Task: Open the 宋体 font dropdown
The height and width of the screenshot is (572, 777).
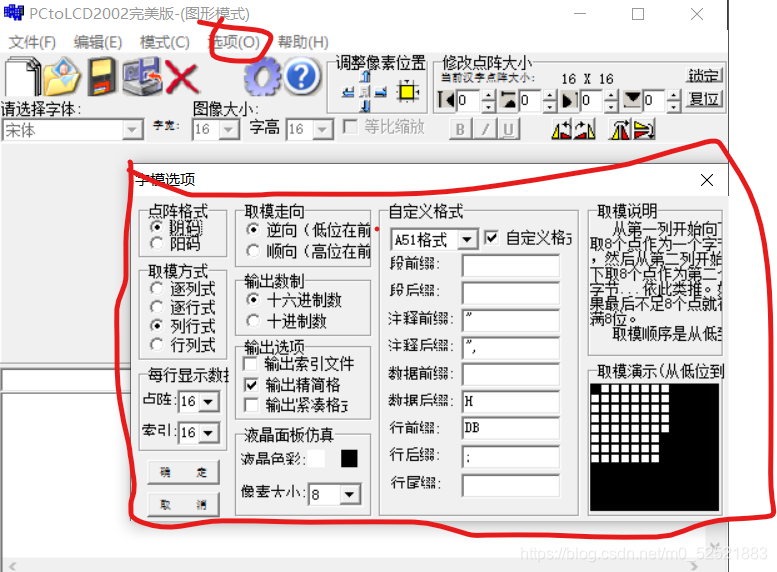Action: coord(132,130)
